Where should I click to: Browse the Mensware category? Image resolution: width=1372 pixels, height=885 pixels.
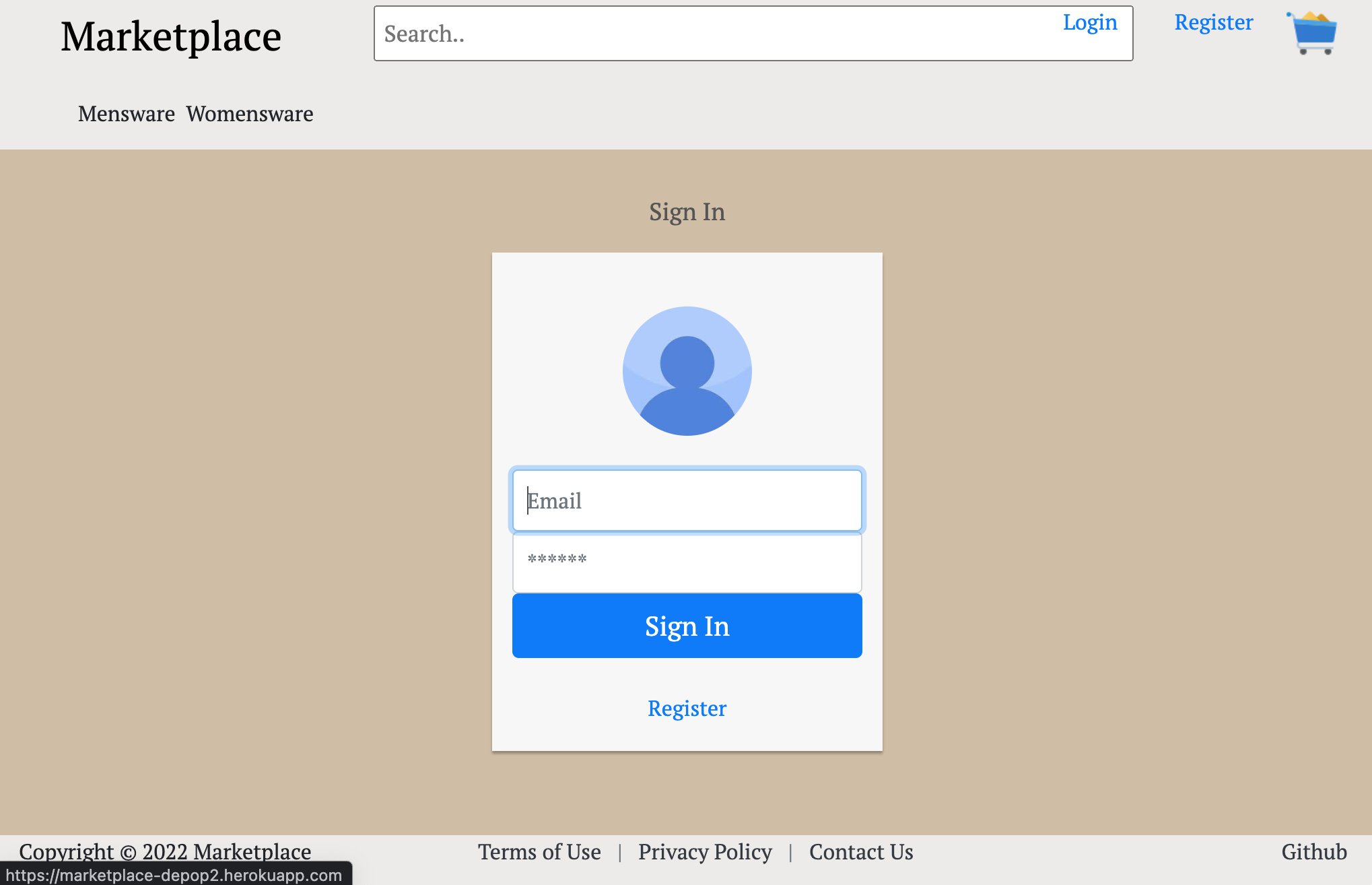coord(127,114)
